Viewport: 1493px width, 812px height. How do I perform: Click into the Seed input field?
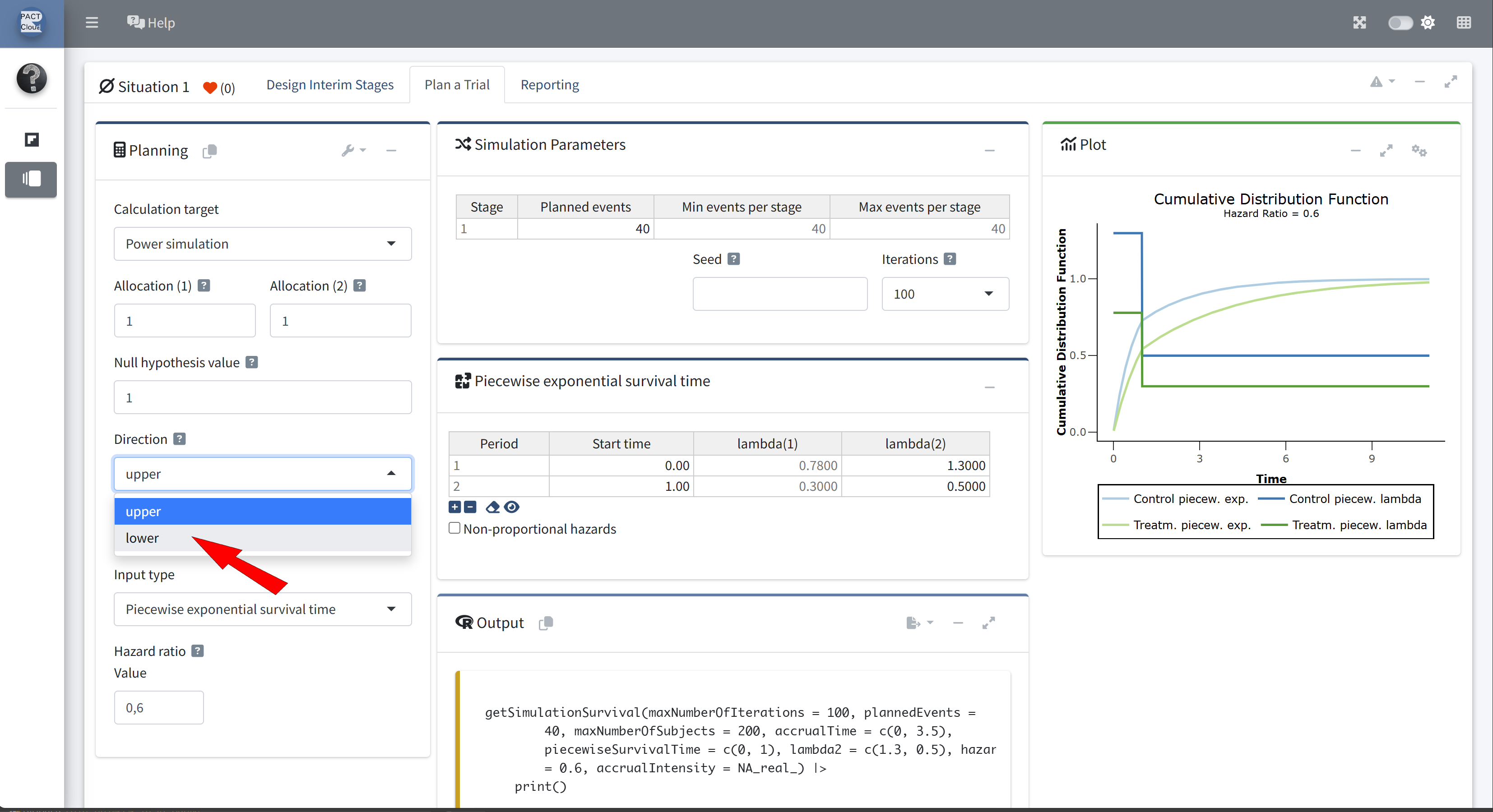pos(779,294)
